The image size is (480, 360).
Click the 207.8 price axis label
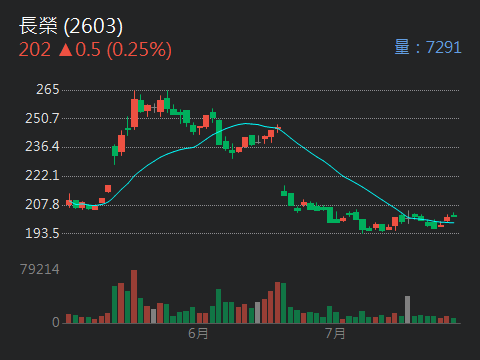coord(42,204)
